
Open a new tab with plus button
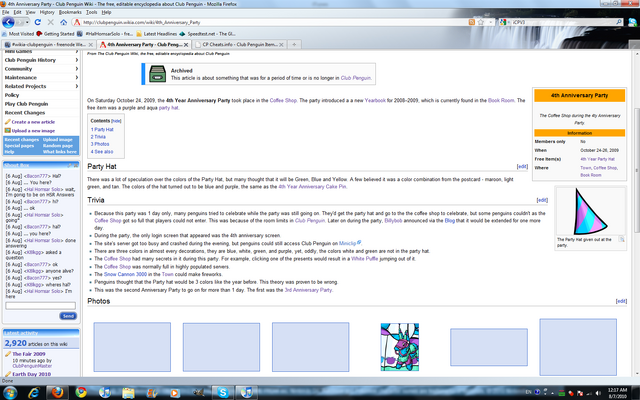coord(294,44)
